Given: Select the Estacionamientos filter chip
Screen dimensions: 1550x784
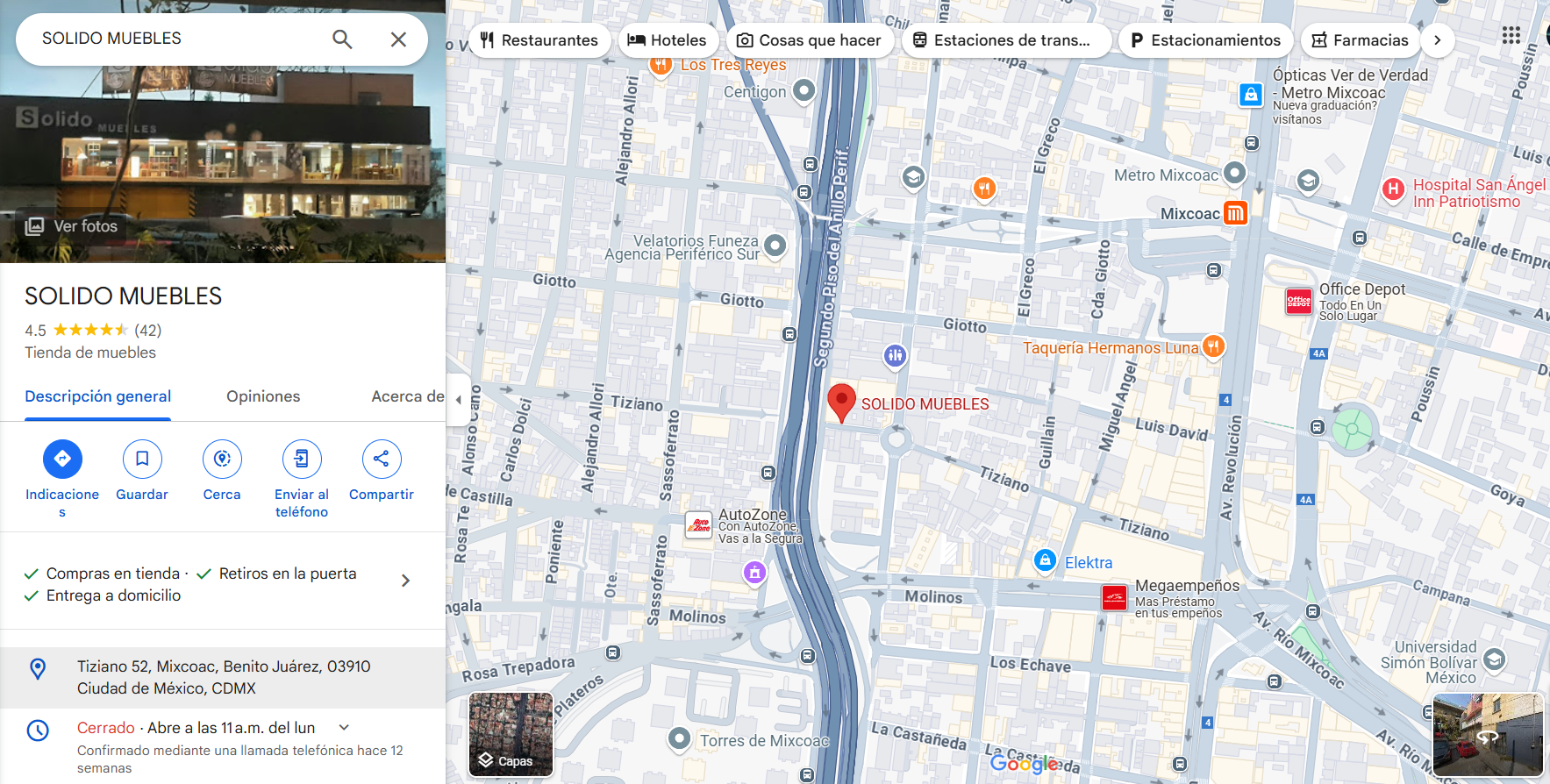Looking at the screenshot, I should coord(1206,40).
